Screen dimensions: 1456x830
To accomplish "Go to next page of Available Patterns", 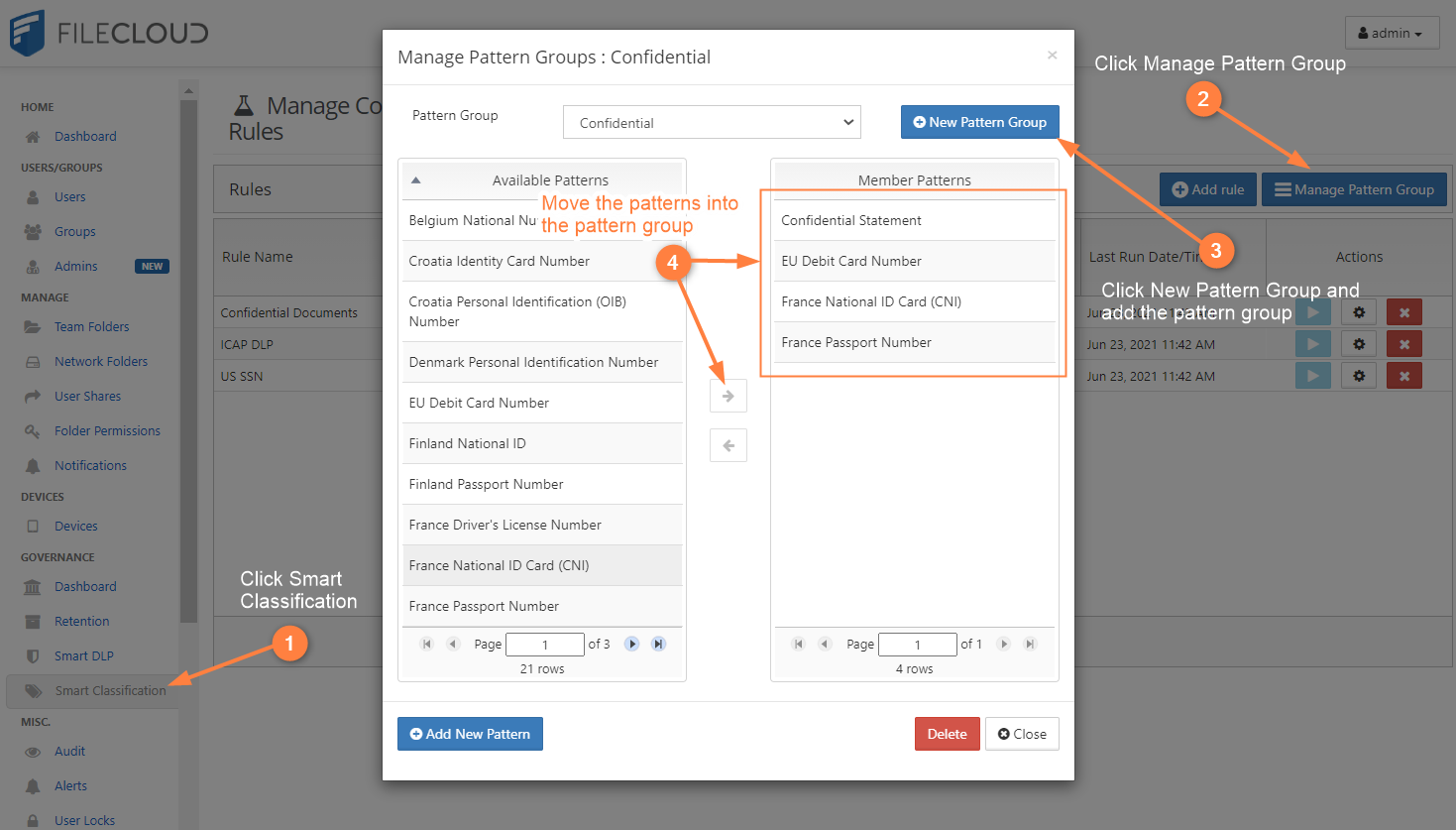I will click(631, 644).
